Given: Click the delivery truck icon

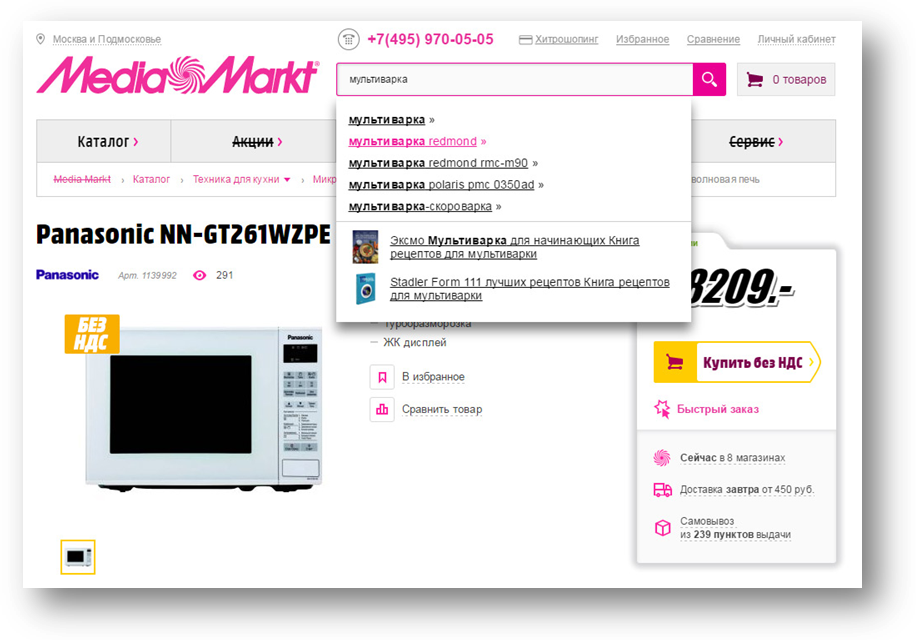Looking at the screenshot, I should pyautogui.click(x=662, y=489).
